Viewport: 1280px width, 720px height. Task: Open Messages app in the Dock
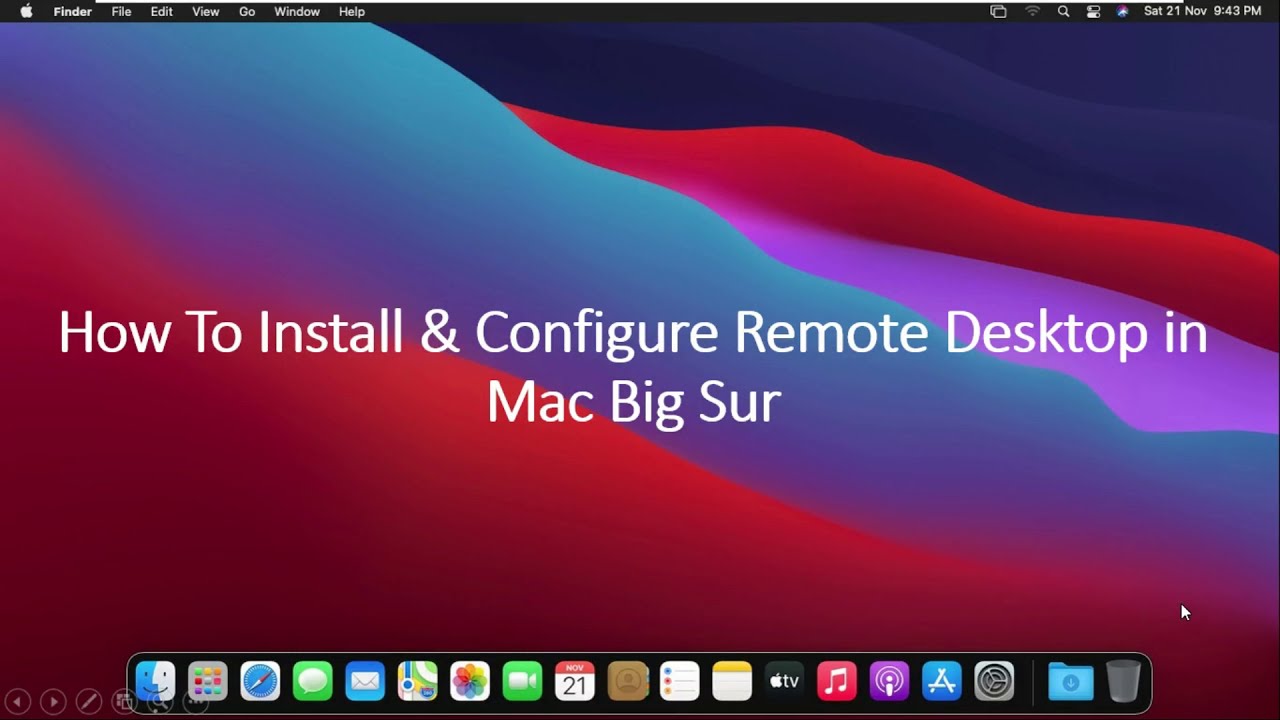click(x=313, y=682)
